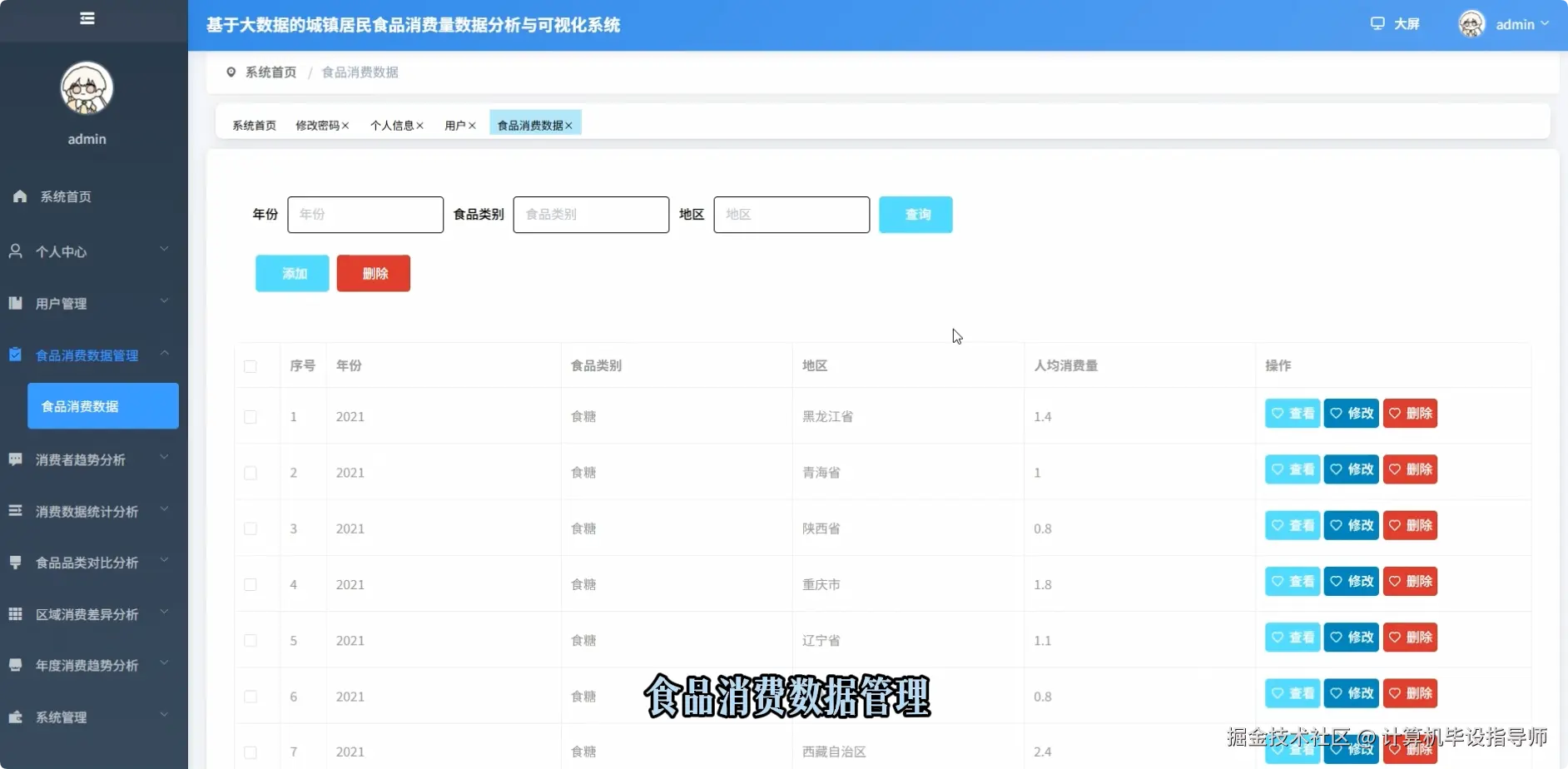Go to 系统首页 via breadcrumb

(270, 72)
